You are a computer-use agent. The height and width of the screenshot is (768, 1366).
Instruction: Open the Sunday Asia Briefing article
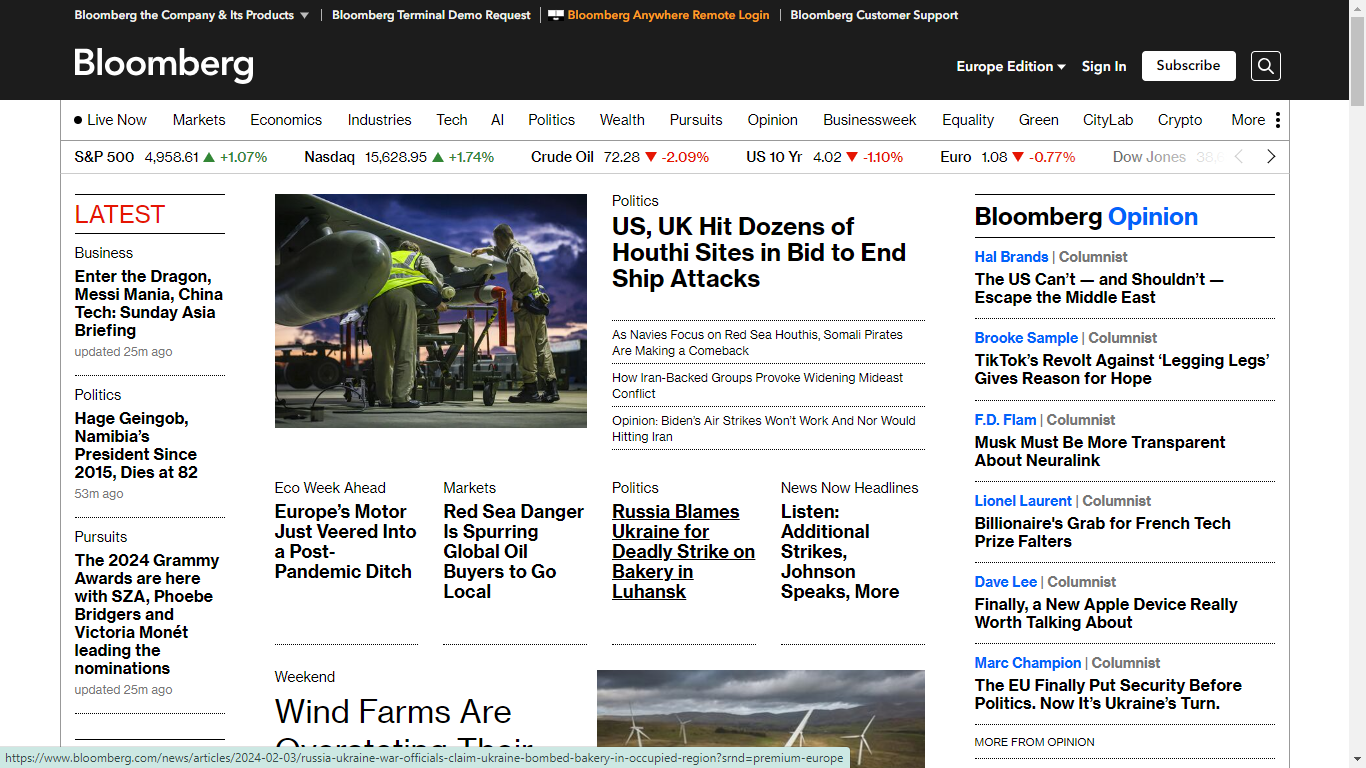tap(149, 303)
